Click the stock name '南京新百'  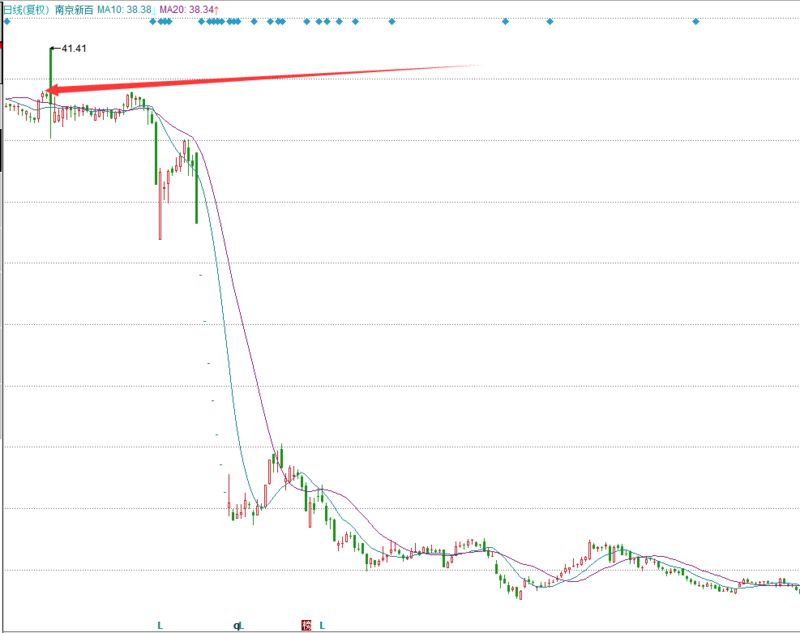click(73, 7)
